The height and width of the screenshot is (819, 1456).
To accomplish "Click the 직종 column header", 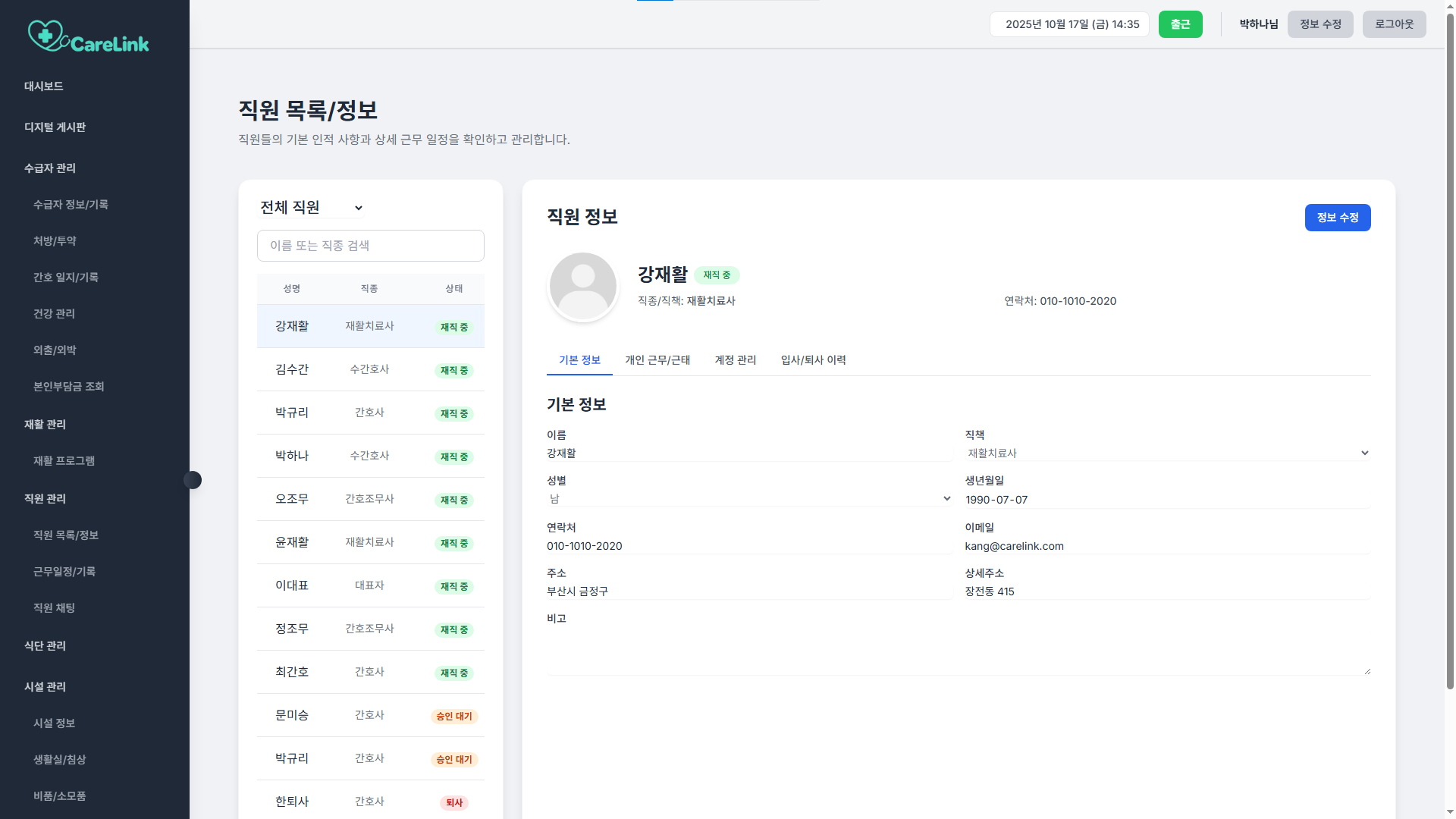I will 369,289.
